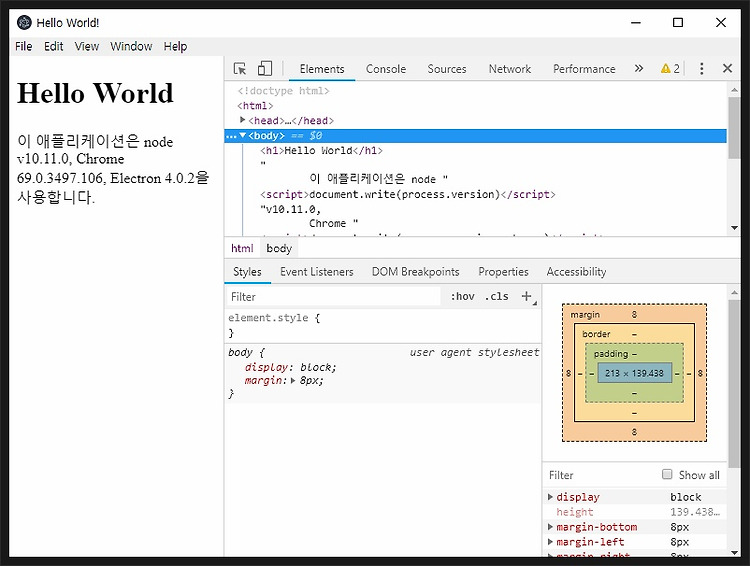
Task: Maximize the Hello World! window
Action: [677, 22]
